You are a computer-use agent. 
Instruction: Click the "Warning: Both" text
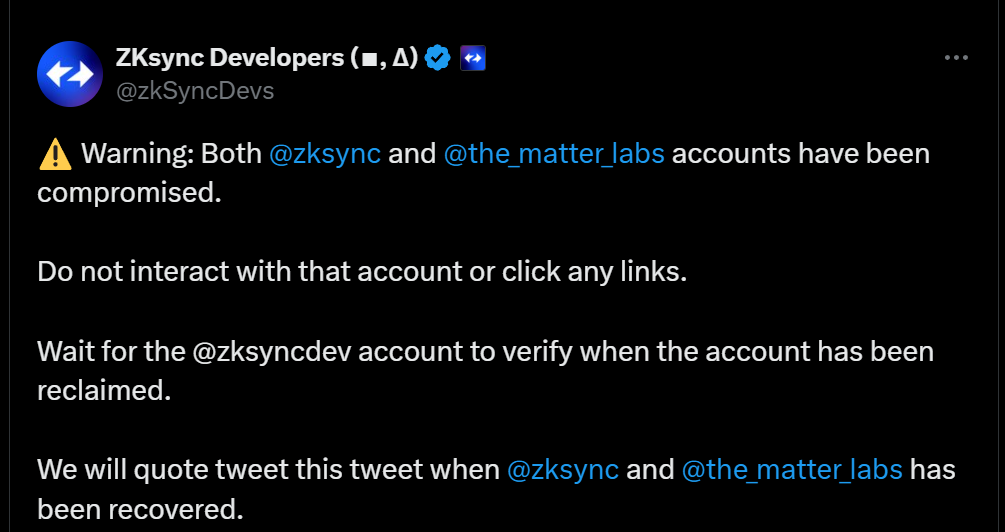pyautogui.click(x=171, y=154)
